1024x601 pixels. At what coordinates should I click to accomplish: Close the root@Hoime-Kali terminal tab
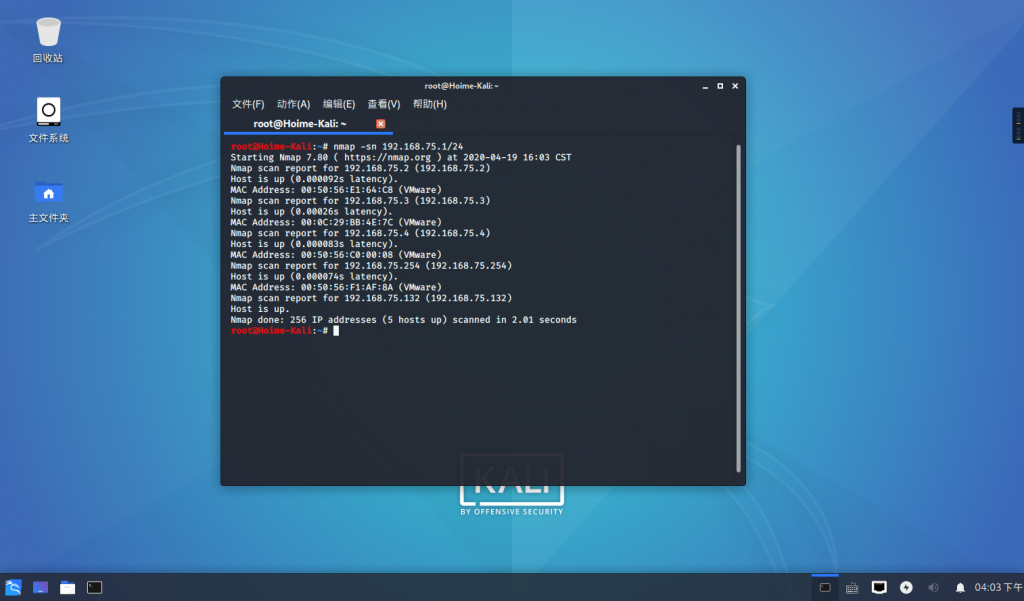click(381, 123)
